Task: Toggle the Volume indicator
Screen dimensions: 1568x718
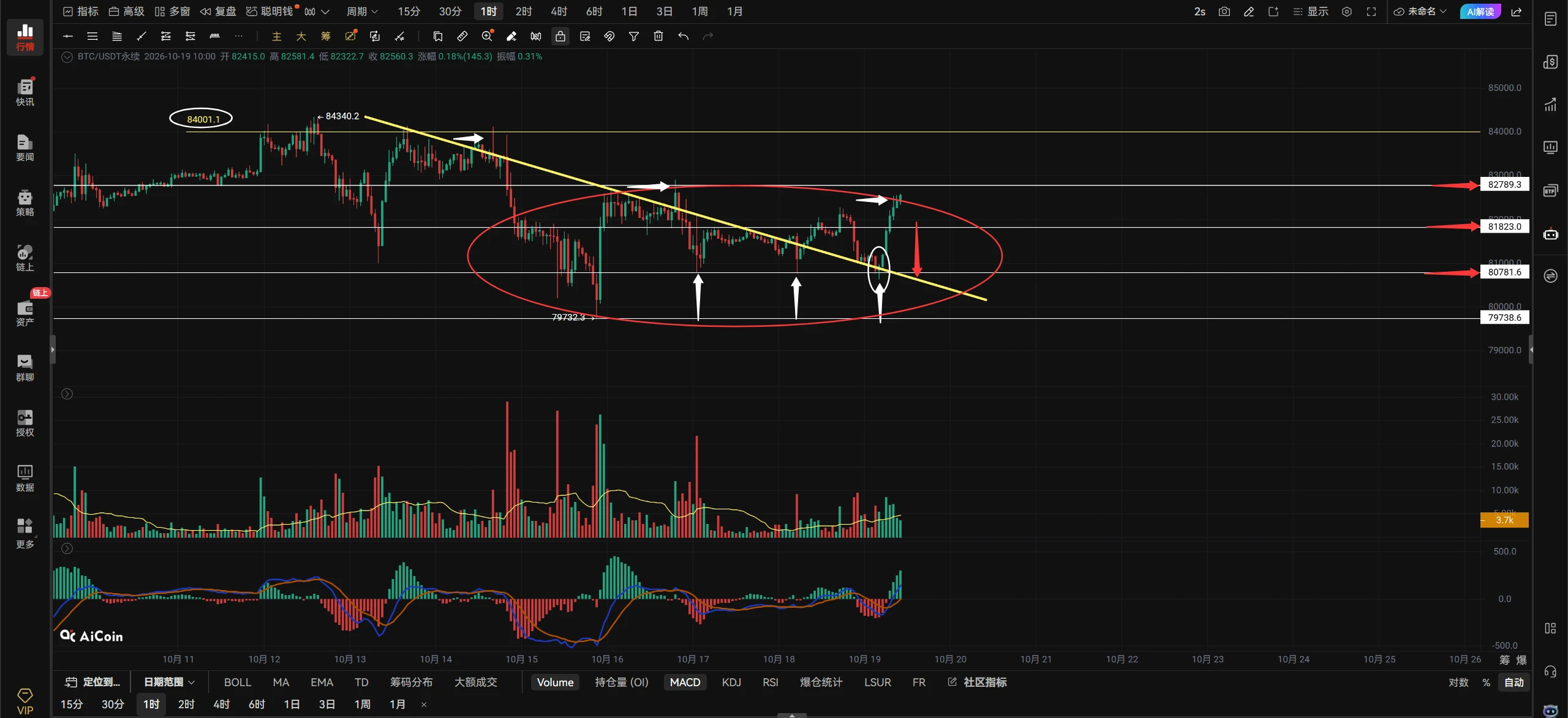Action: [555, 682]
